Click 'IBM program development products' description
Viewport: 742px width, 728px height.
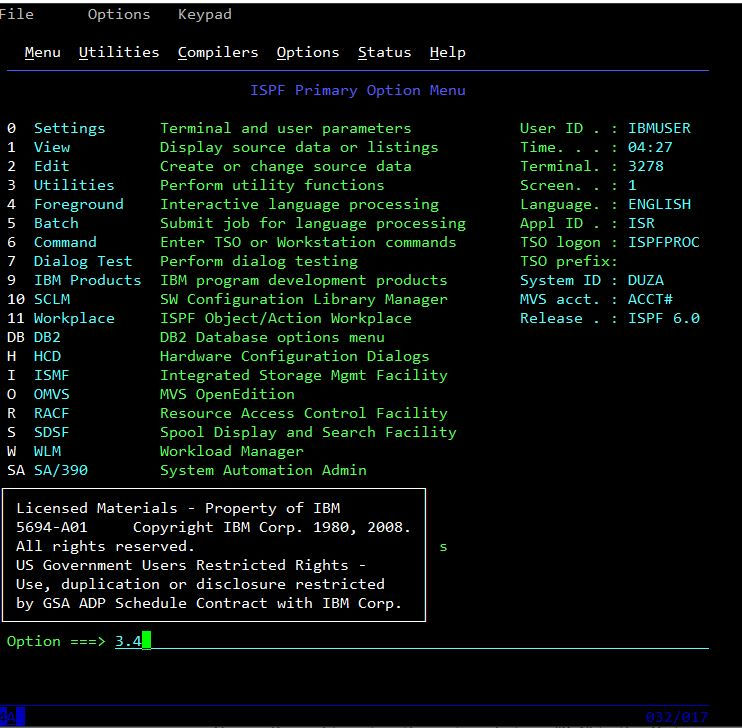click(x=303, y=280)
